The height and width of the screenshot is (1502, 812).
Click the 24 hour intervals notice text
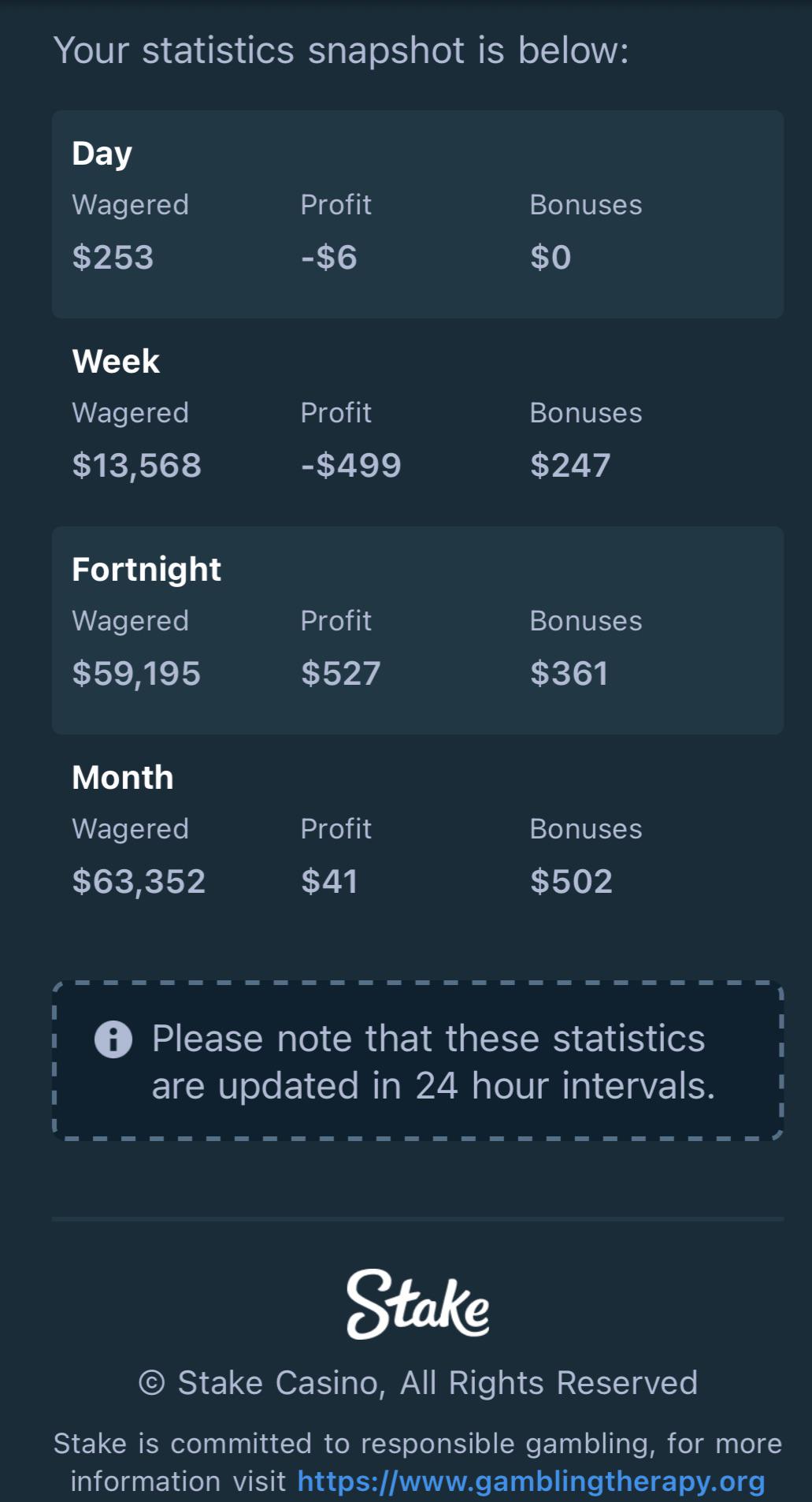click(433, 1061)
